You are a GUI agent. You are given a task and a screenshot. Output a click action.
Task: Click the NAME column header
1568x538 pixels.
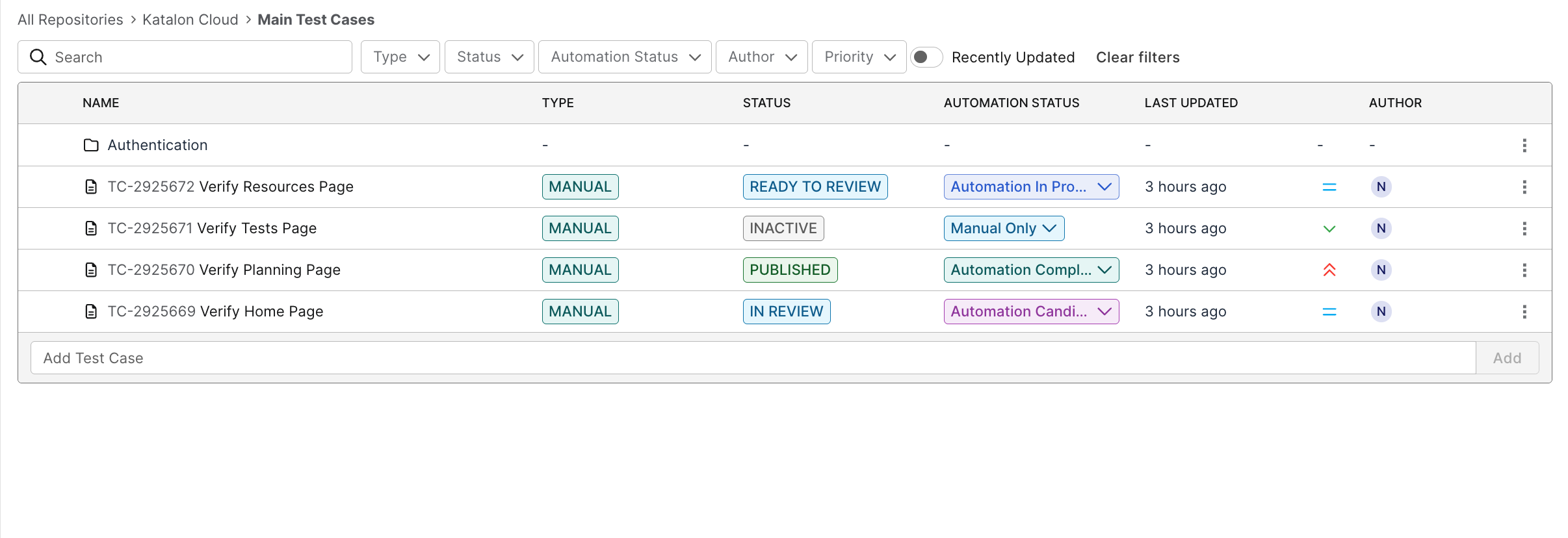[101, 103]
